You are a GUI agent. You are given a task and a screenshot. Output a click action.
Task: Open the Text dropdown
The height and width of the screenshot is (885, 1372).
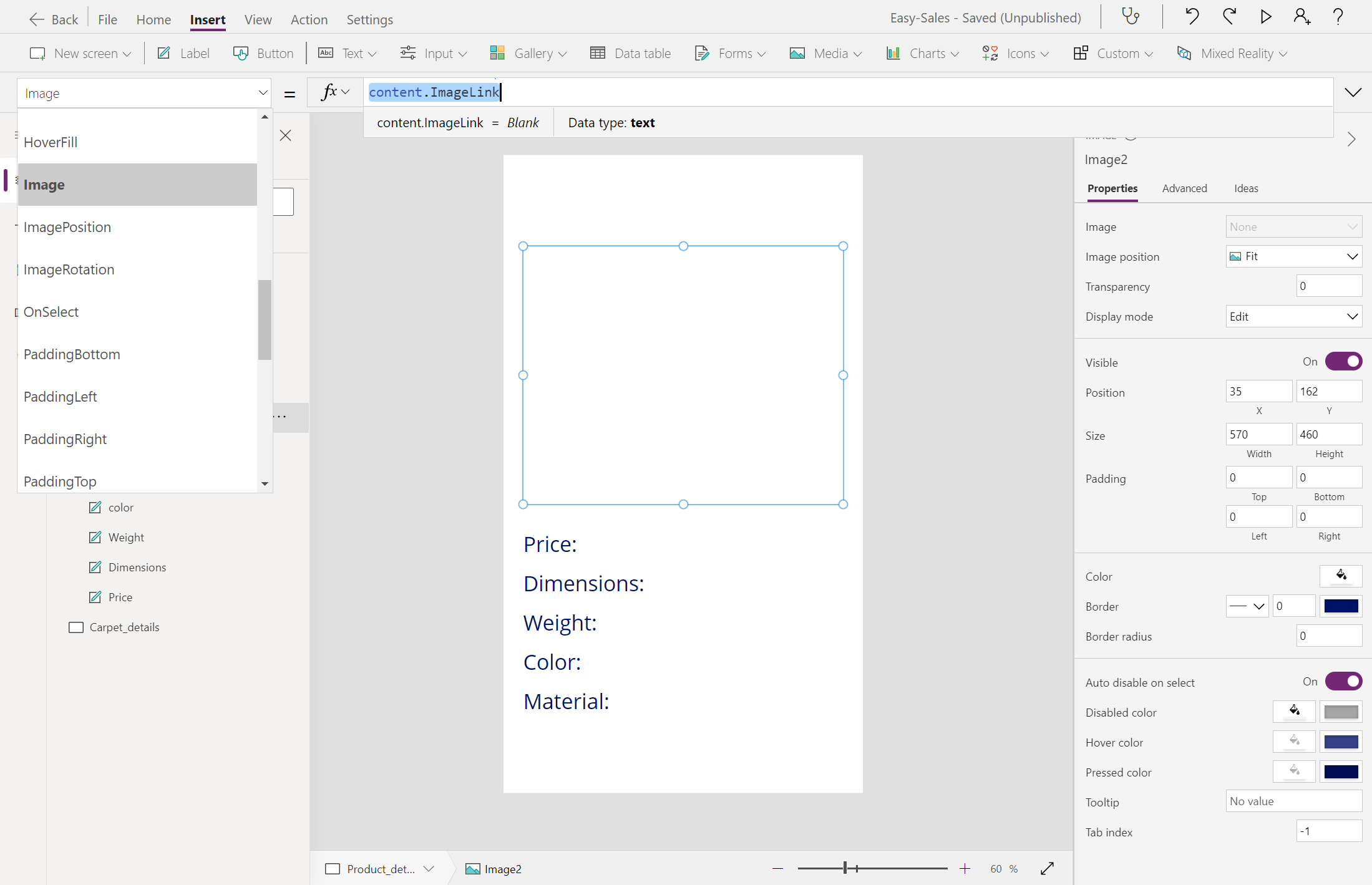pos(348,54)
